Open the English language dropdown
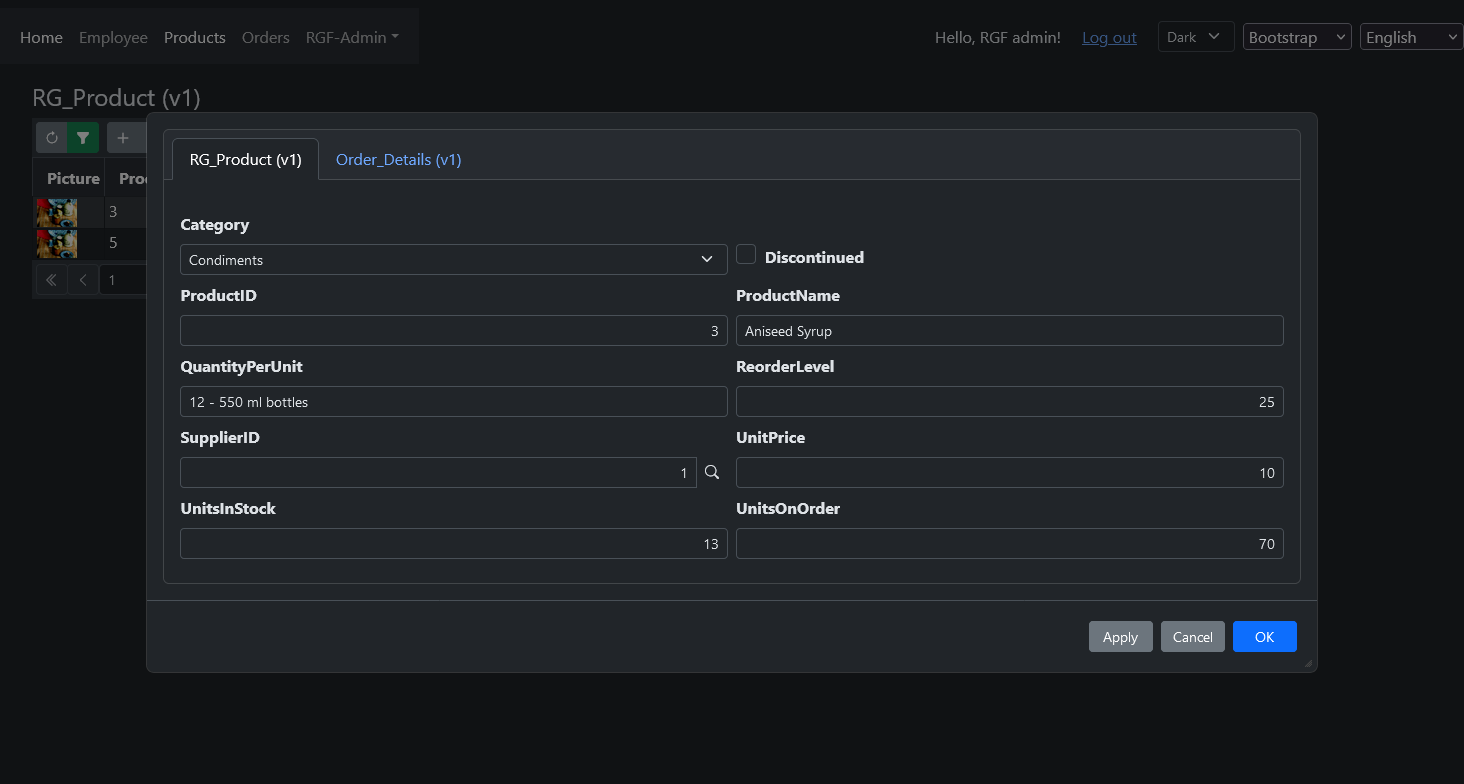This screenshot has width=1464, height=784. 1411,37
